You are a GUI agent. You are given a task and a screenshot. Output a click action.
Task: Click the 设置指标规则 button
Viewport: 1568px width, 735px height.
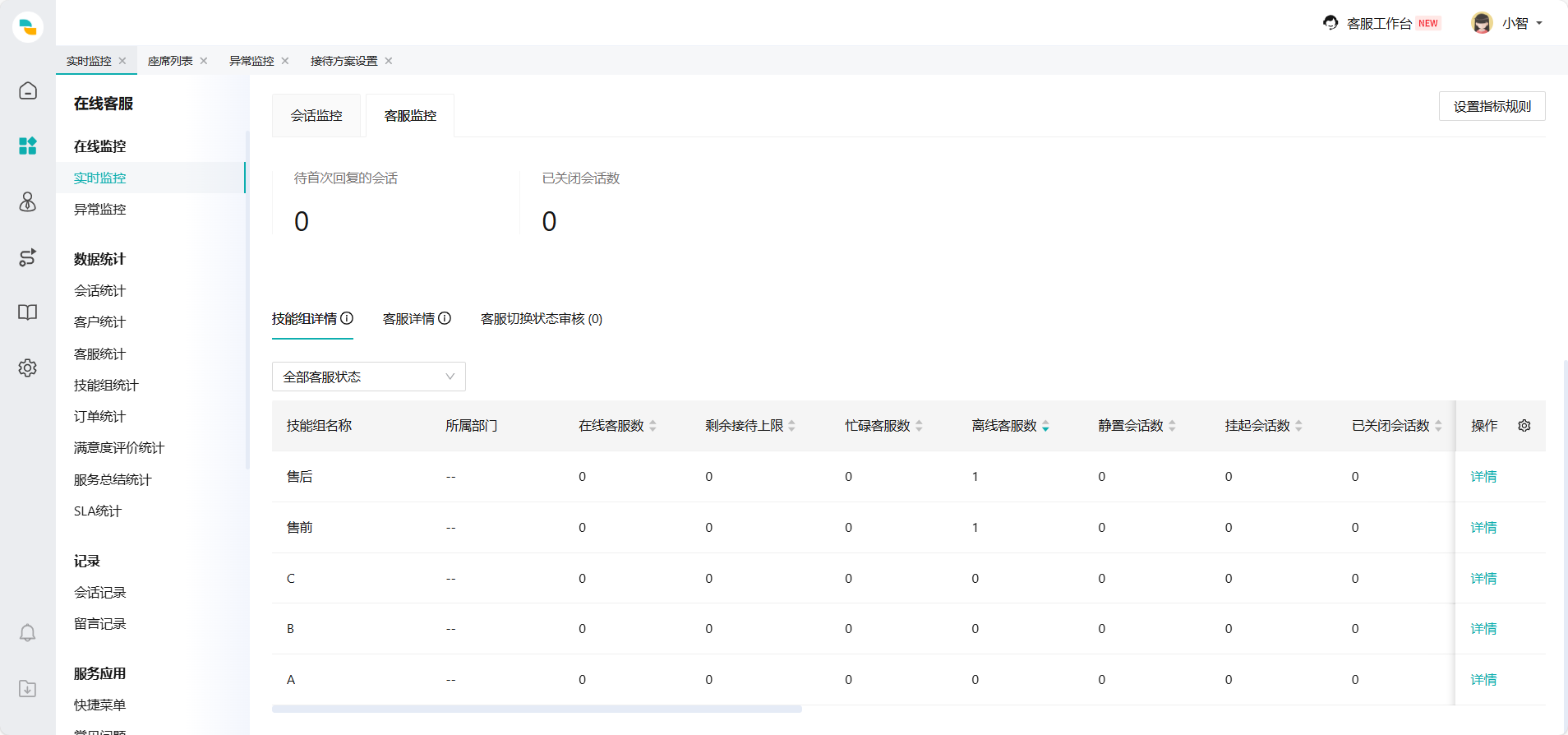(1492, 106)
